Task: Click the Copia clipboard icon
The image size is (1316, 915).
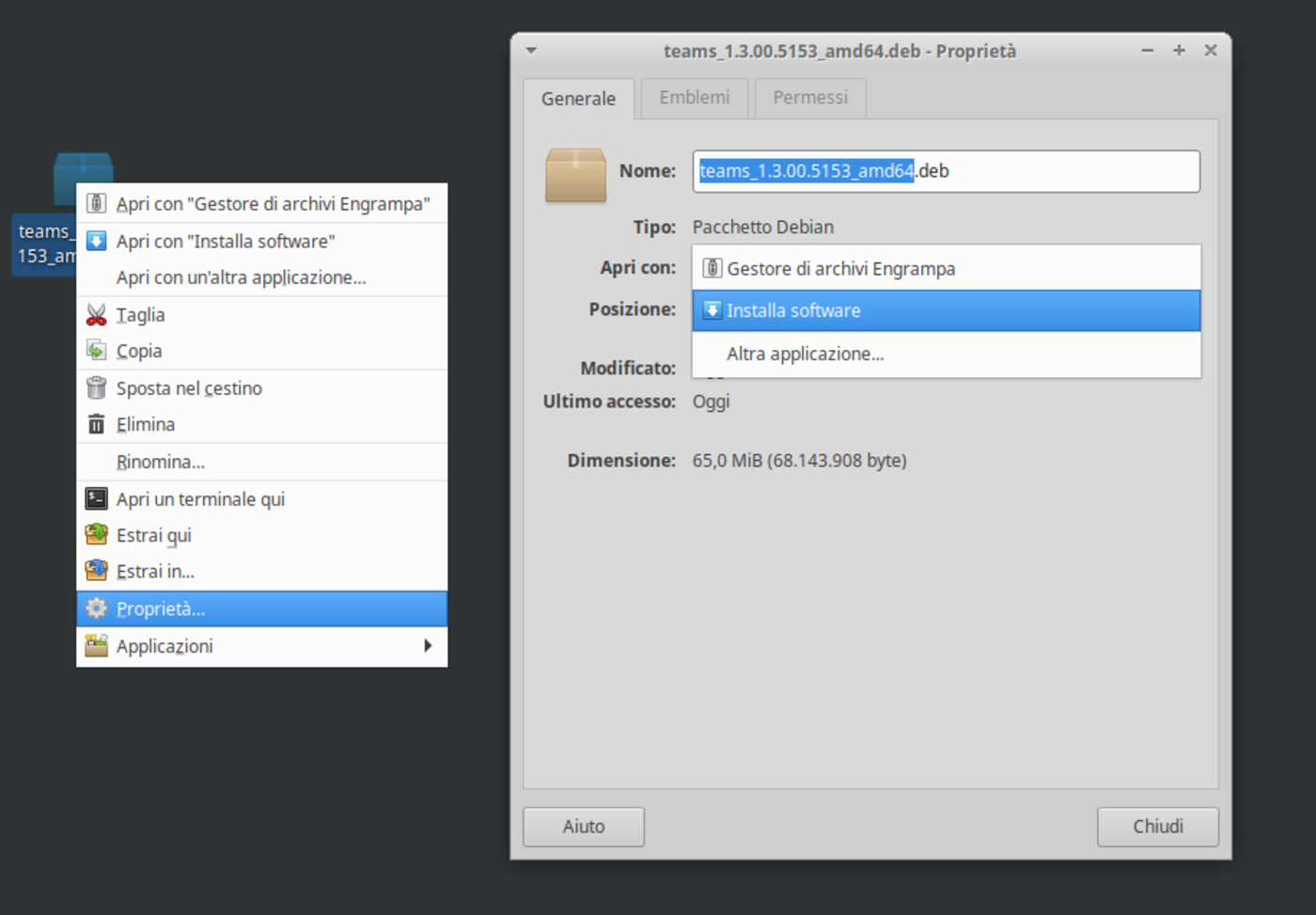Action: [x=96, y=350]
